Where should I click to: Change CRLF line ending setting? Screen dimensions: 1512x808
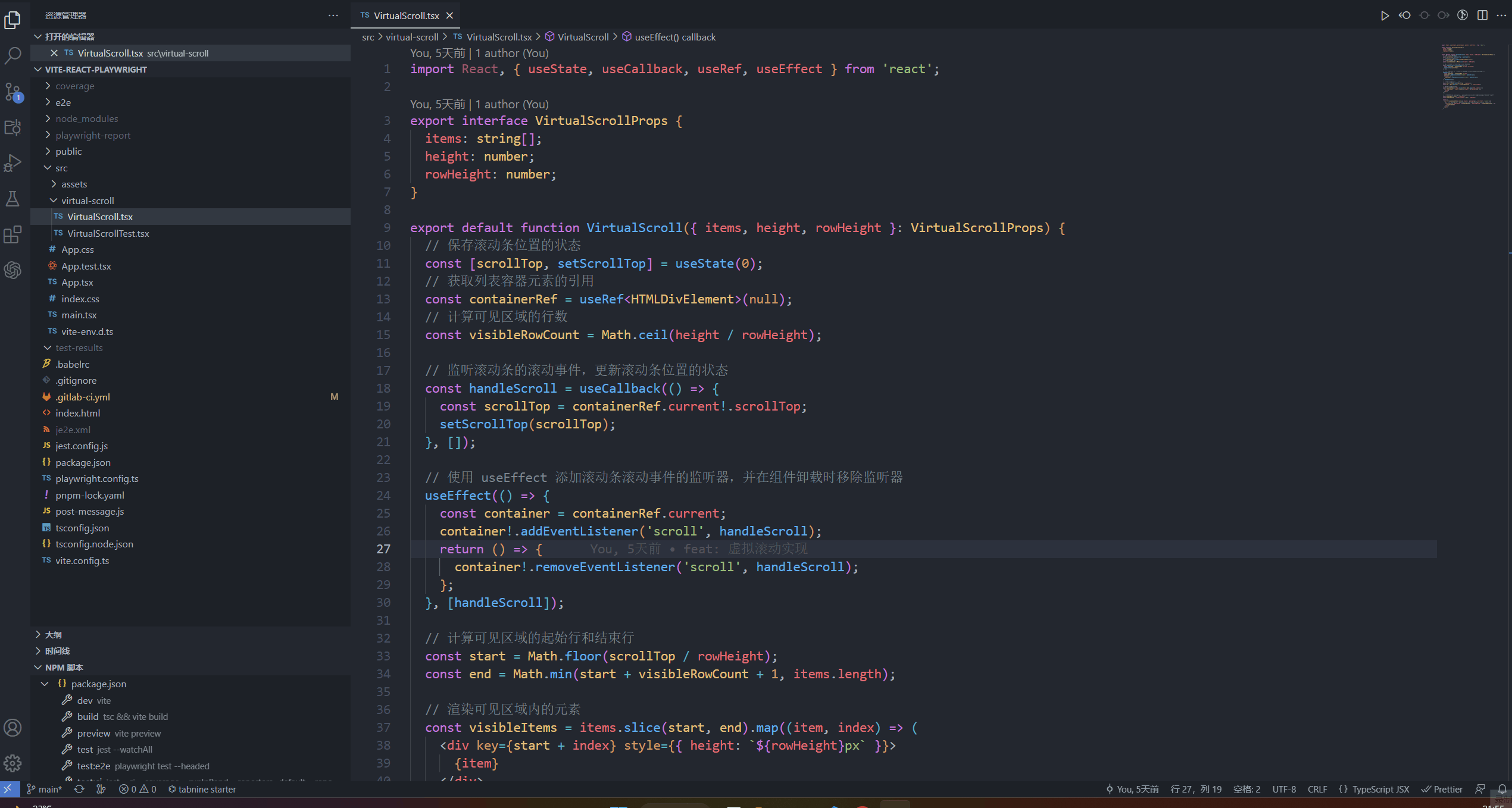1317,789
